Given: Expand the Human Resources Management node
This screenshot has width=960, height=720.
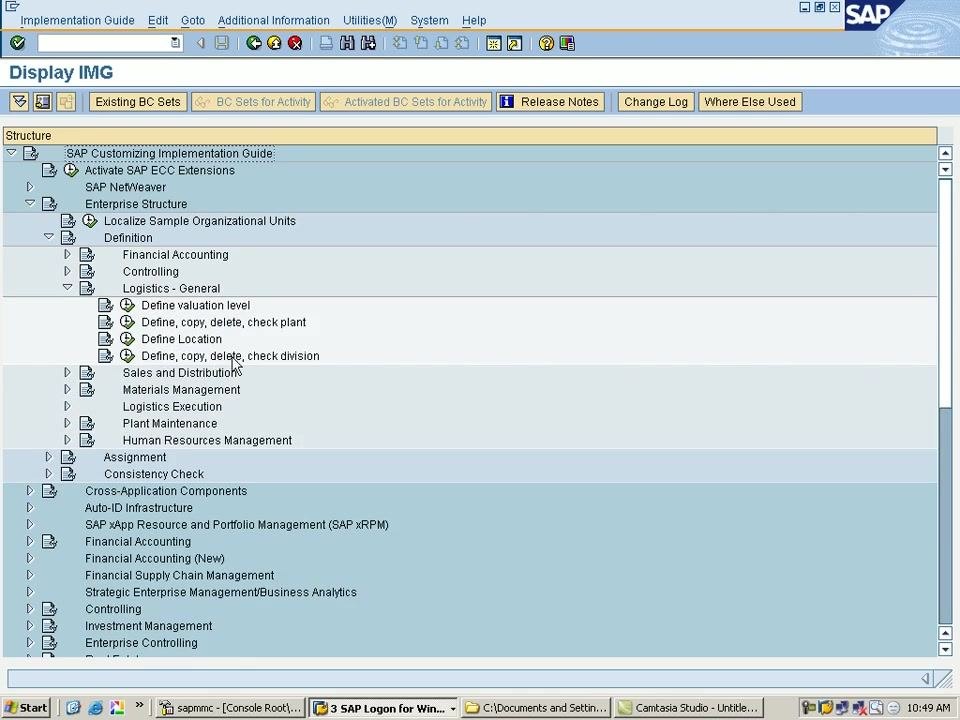Looking at the screenshot, I should [x=67, y=440].
